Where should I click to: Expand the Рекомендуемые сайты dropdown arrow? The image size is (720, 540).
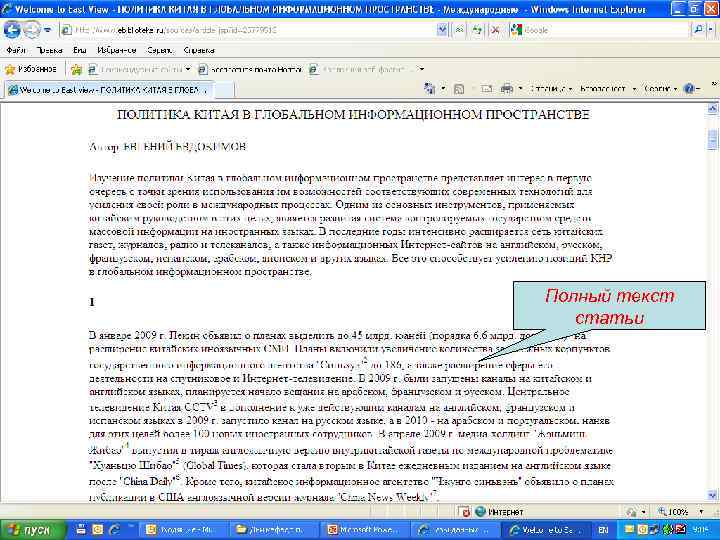[188, 69]
